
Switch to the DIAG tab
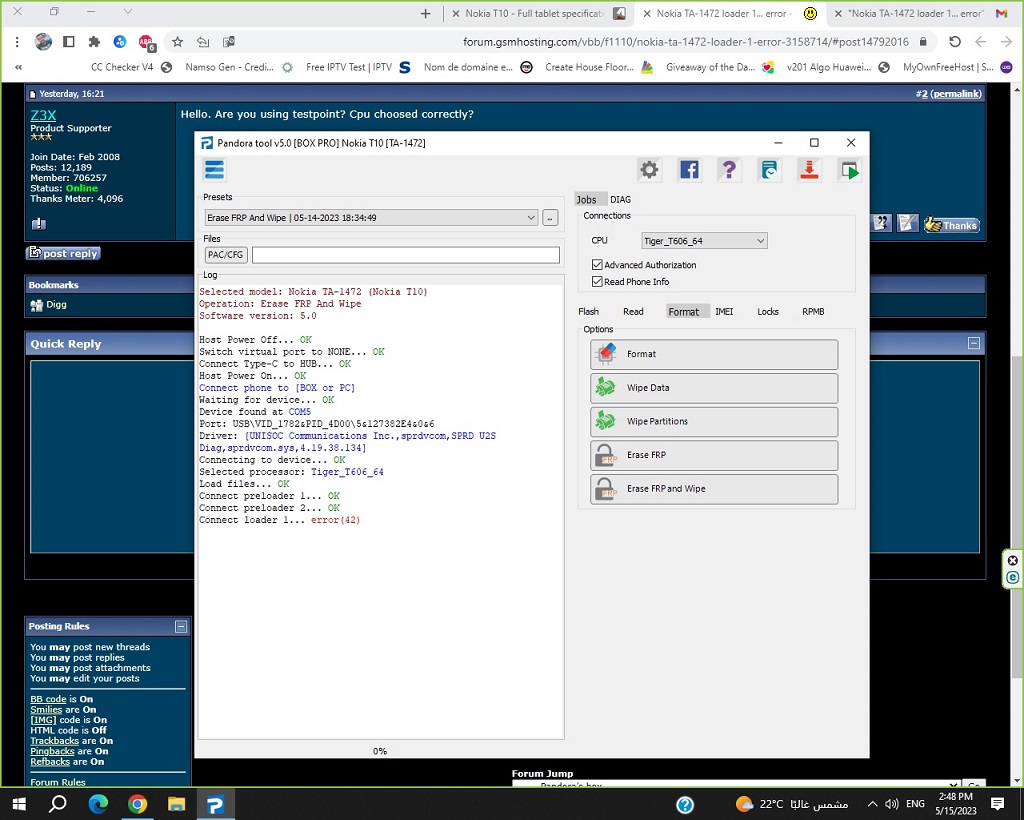coord(620,200)
